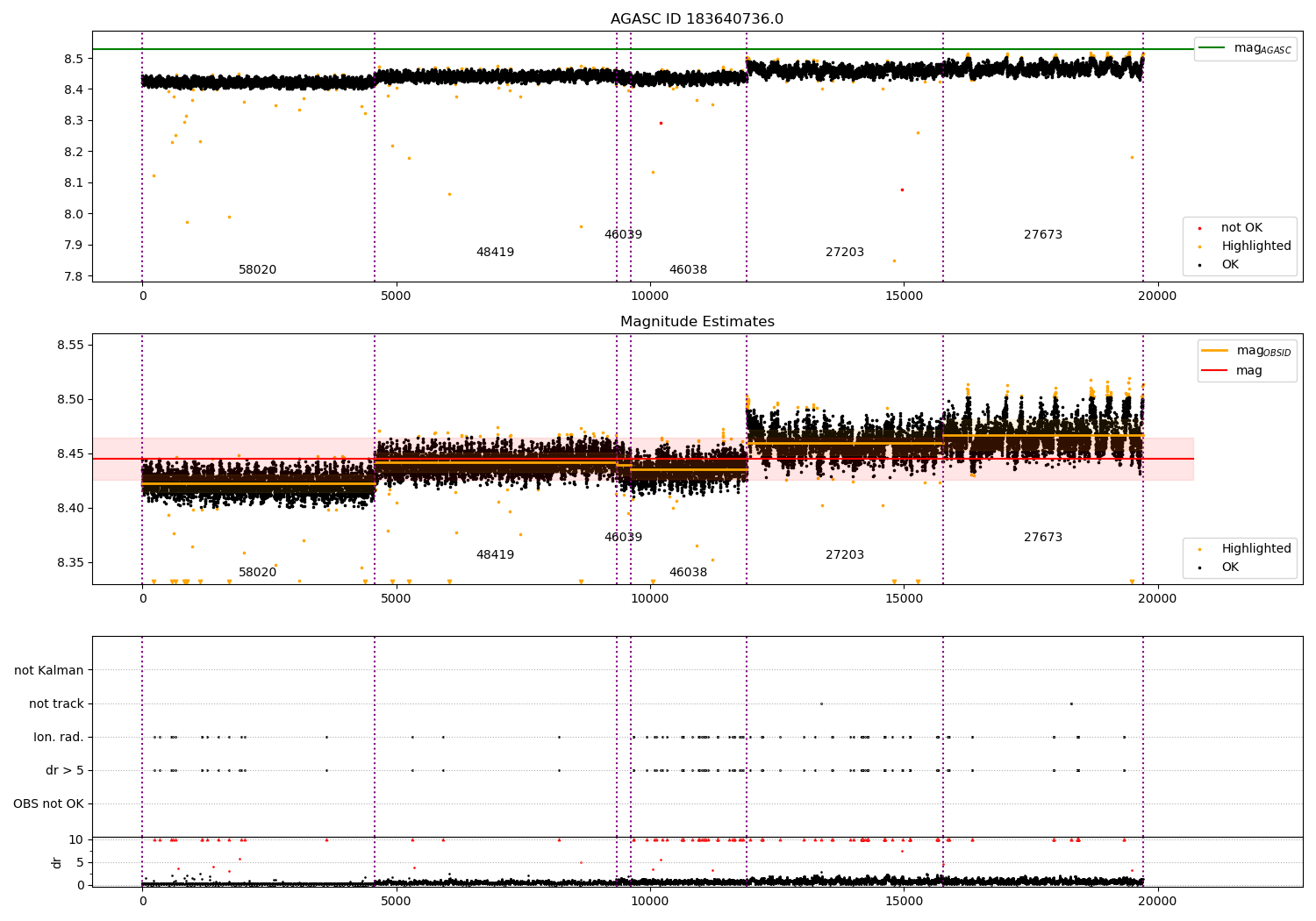Click the 'OBS not OK' row label
This screenshot has width=1316, height=921.
point(48,804)
